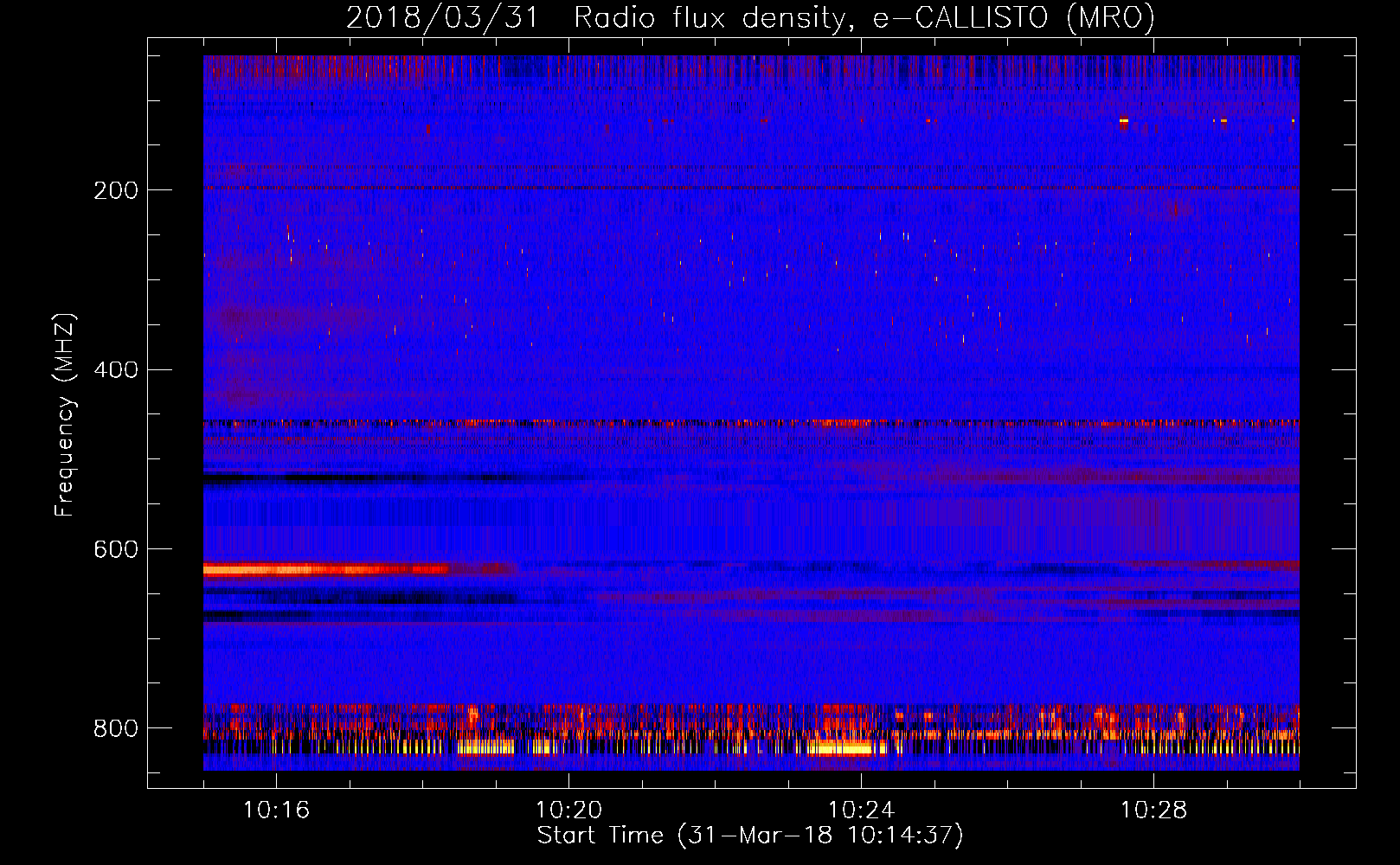Viewport: 1400px width, 865px height.
Task: Click the bright yellow emission band near 620 MHz
Action: 324,569
